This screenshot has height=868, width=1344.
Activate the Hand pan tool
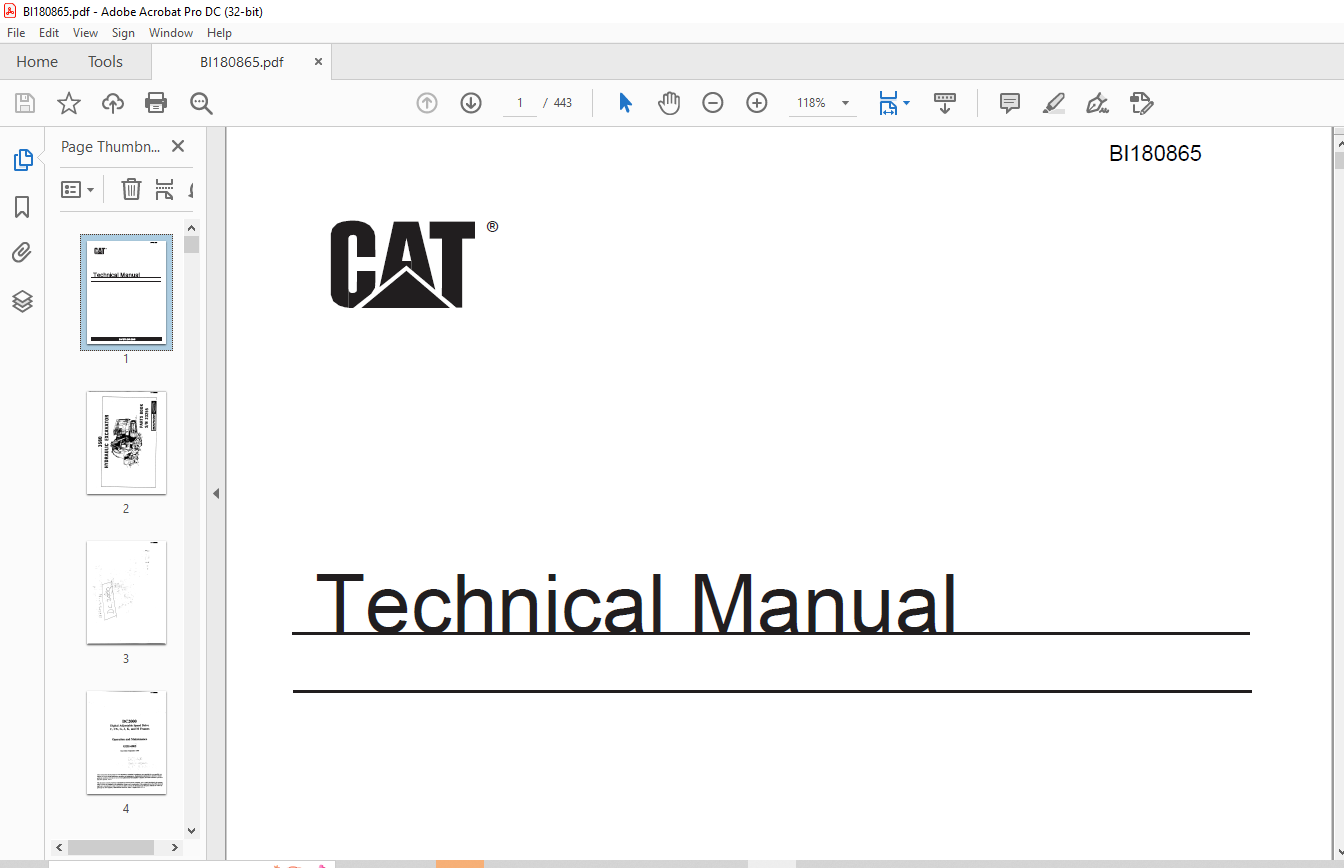(x=669, y=103)
